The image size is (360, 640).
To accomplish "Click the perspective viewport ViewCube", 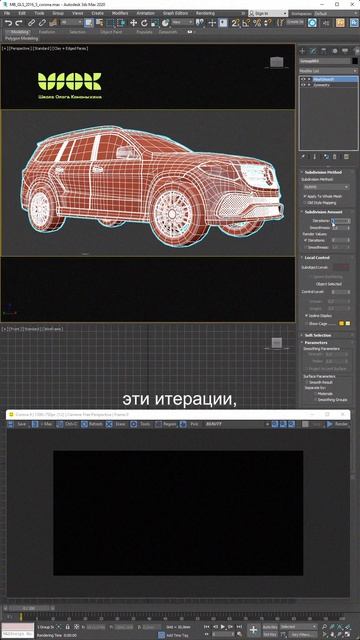I will 277,62.
